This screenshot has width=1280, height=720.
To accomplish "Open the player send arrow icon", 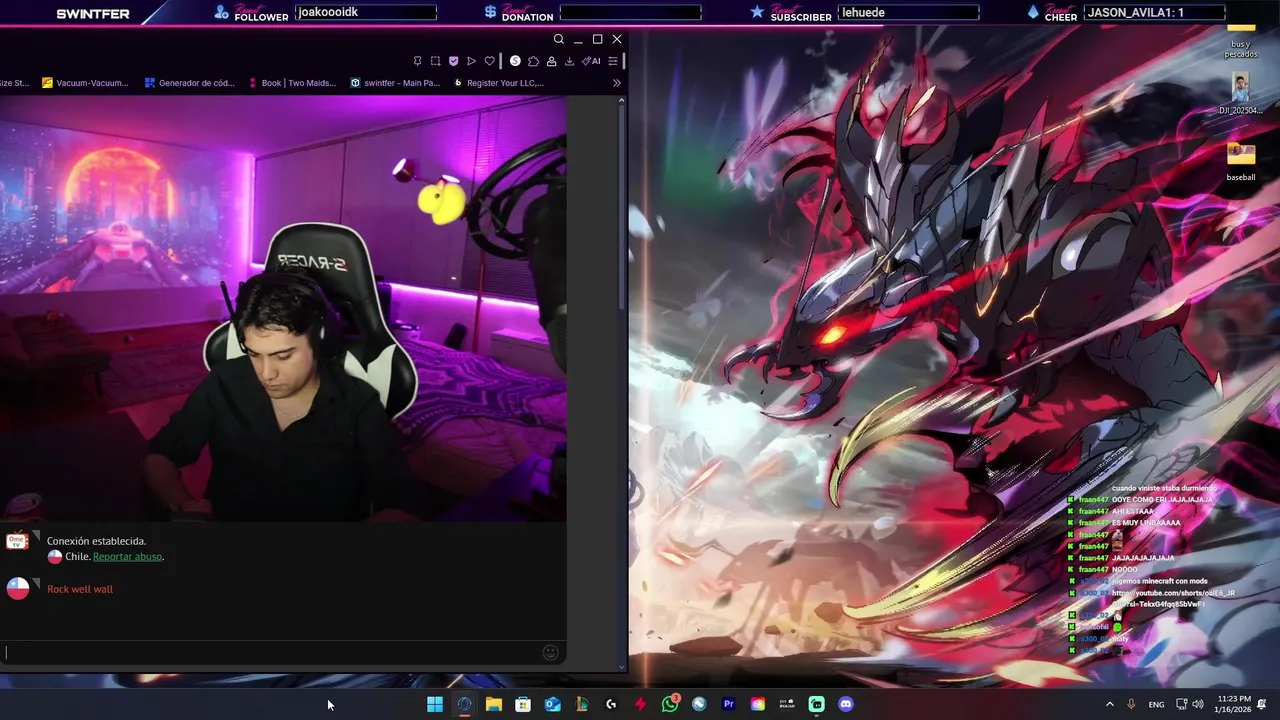I will 471,61.
